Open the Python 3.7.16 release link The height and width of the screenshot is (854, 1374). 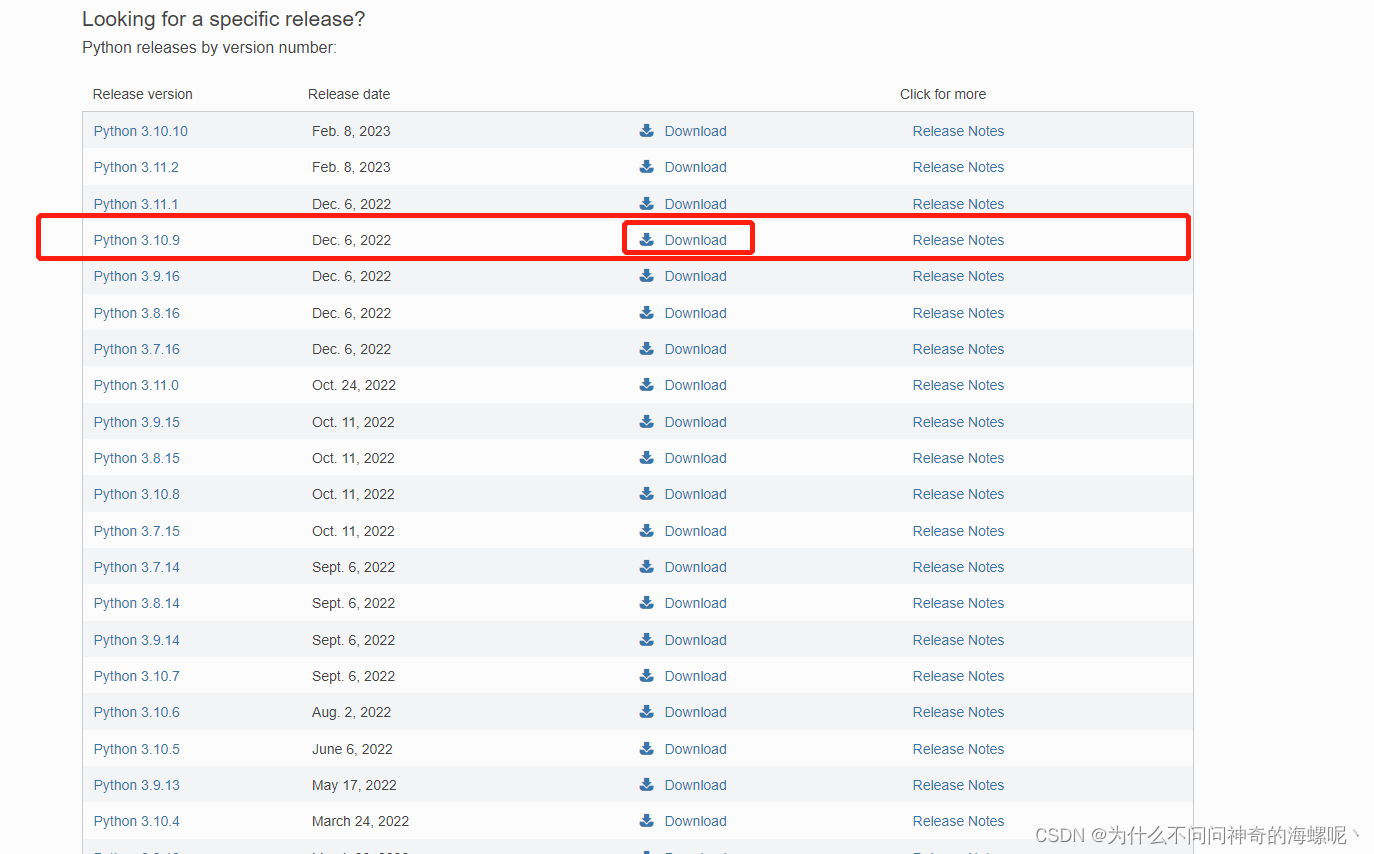137,349
